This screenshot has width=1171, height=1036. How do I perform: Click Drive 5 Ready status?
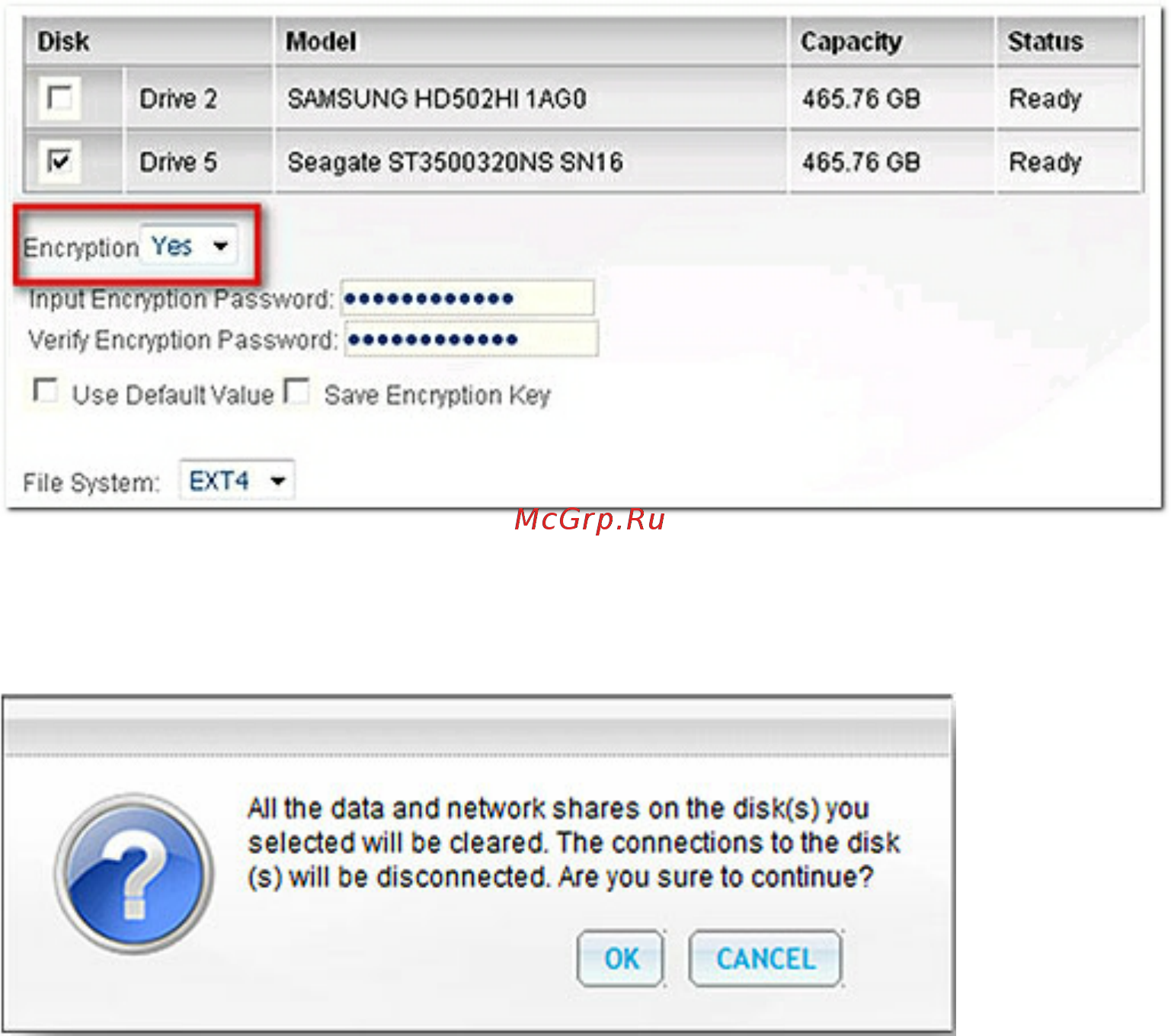coord(1045,161)
